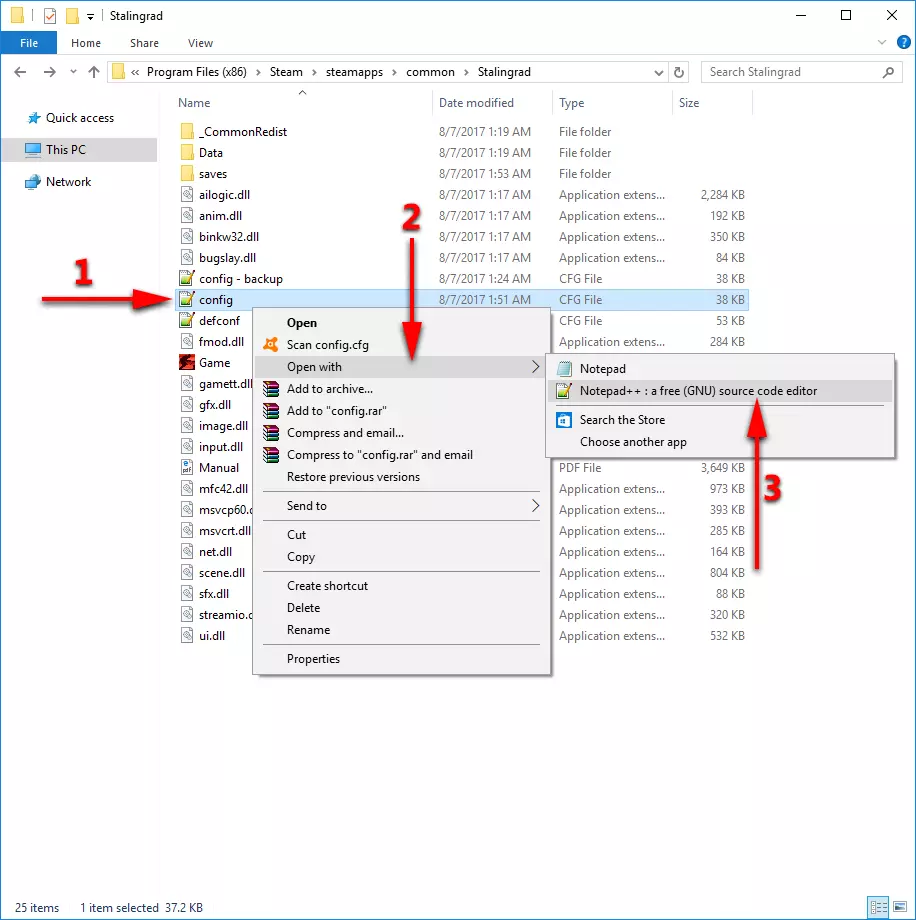Choose Add to archive... option

click(401, 389)
